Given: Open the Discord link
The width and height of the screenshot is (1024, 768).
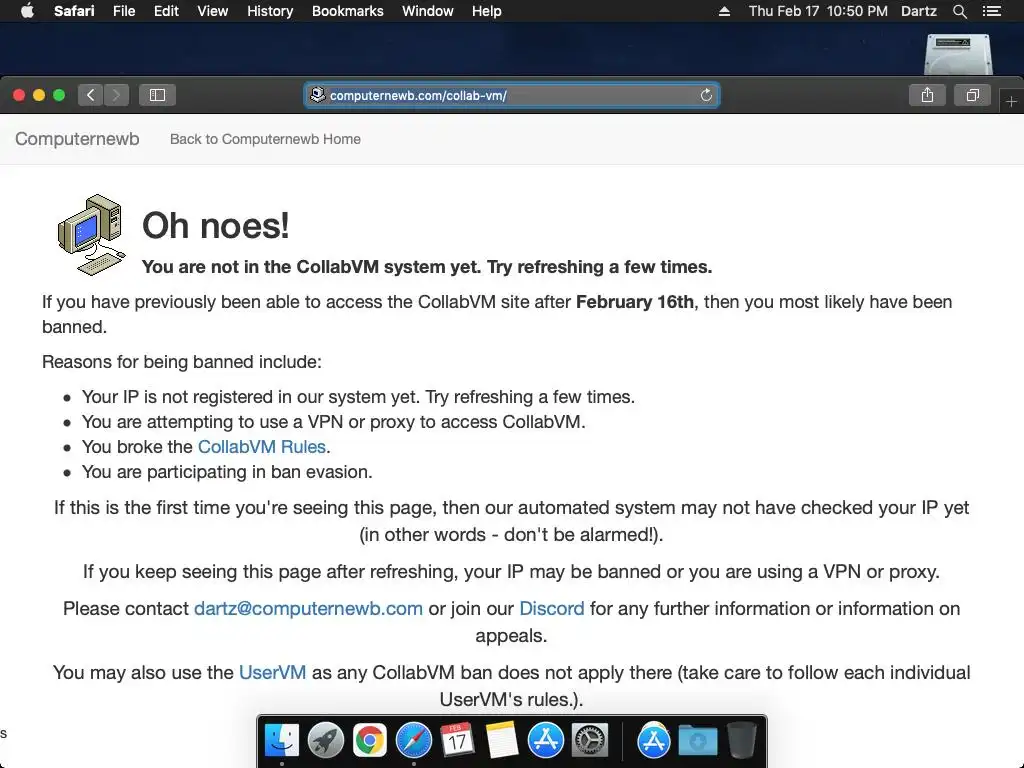Looking at the screenshot, I should click(552, 609).
